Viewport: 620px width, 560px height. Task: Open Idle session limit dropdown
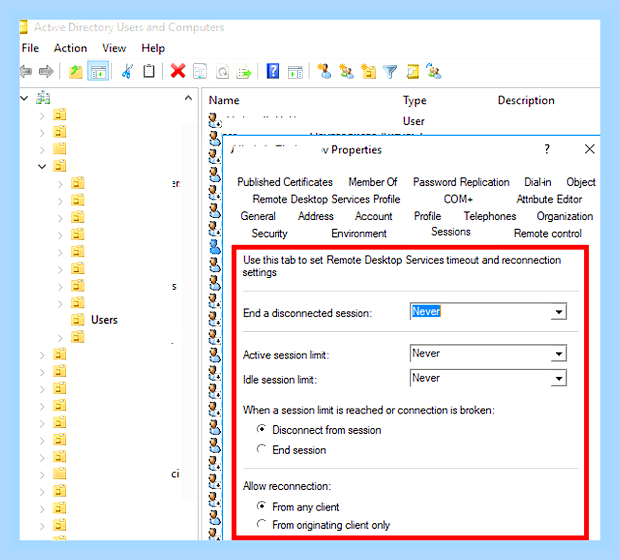558,378
